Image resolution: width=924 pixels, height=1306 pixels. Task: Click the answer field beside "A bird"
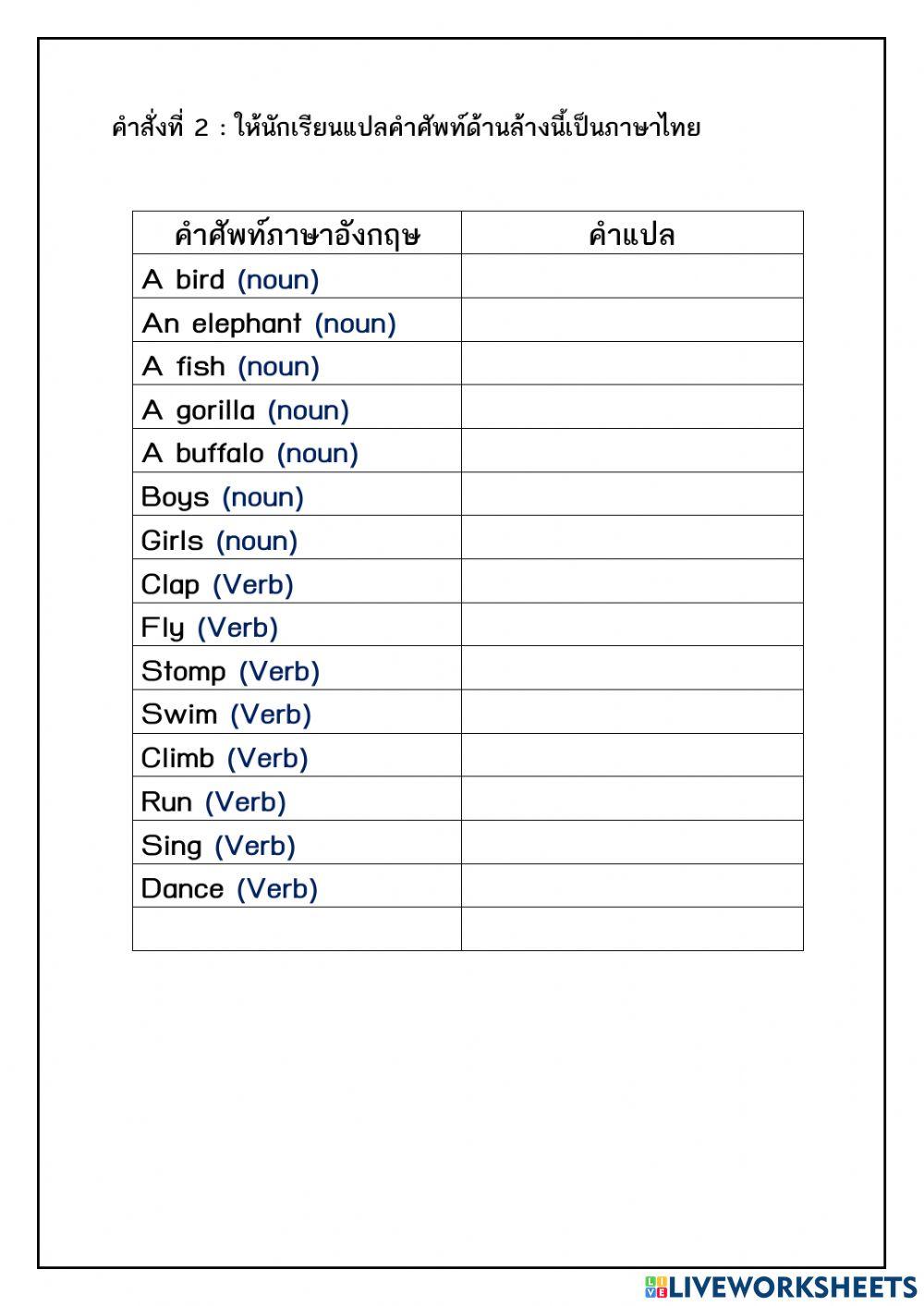click(632, 277)
